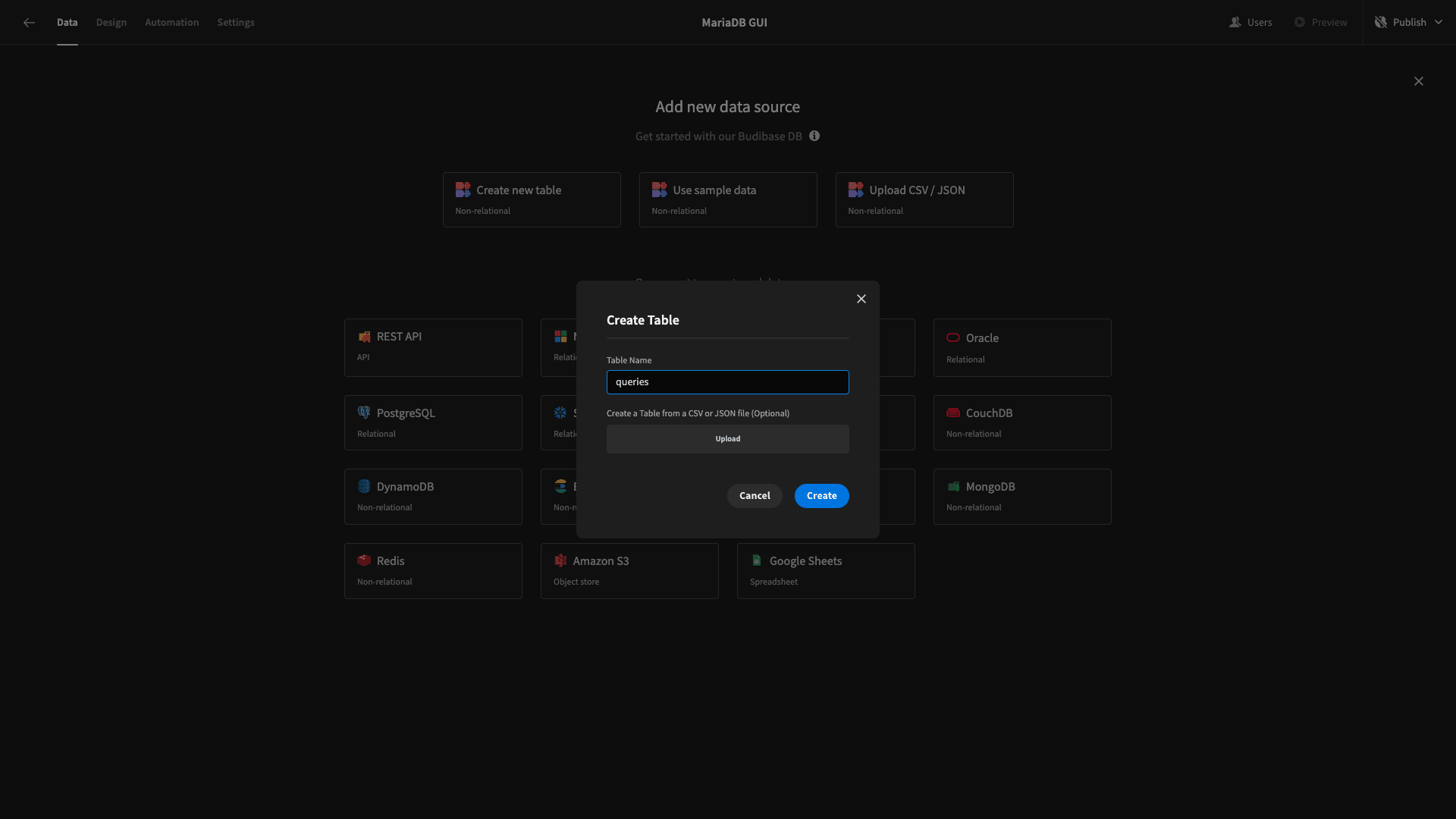Select the PostgreSQL elephant icon

(364, 413)
